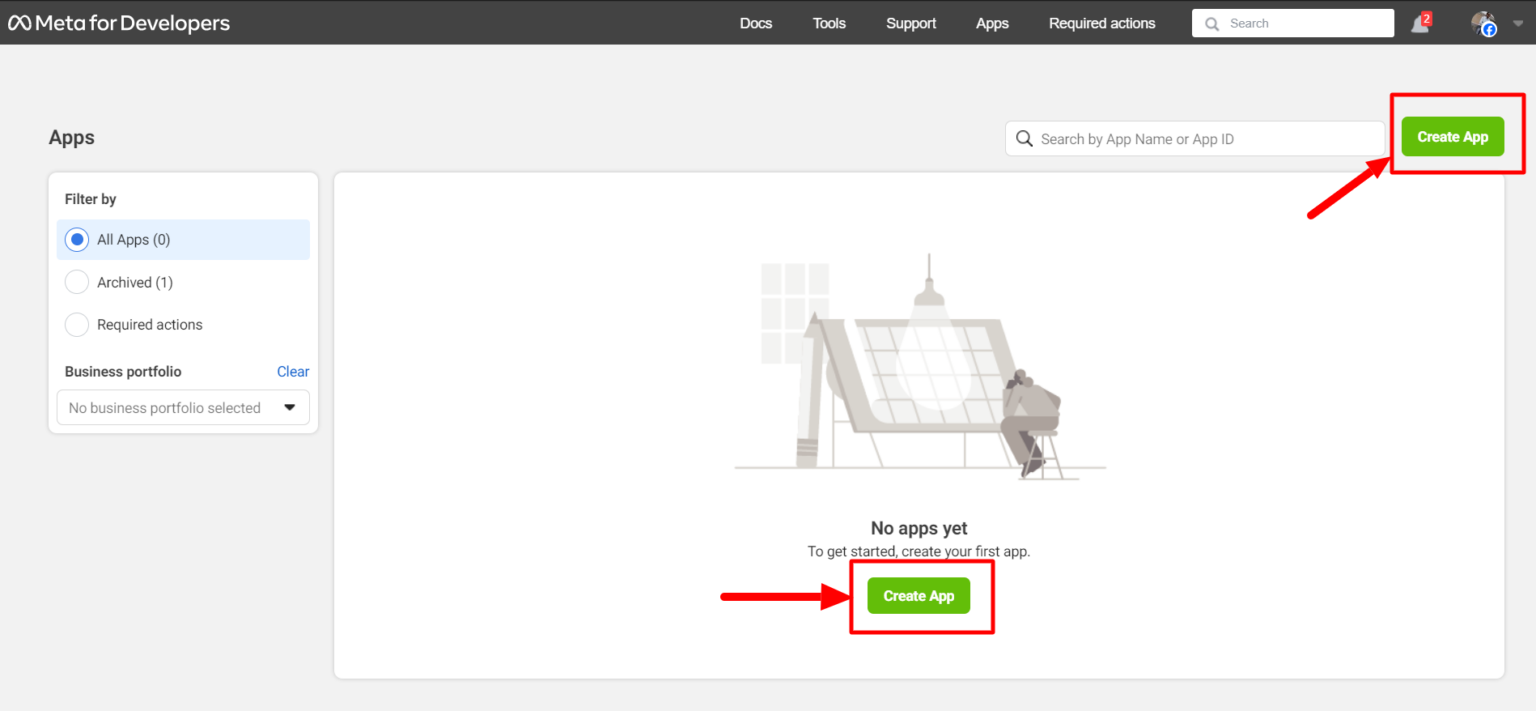The image size is (1536, 711).
Task: Click the Facebook profile avatar
Action: point(1482,23)
